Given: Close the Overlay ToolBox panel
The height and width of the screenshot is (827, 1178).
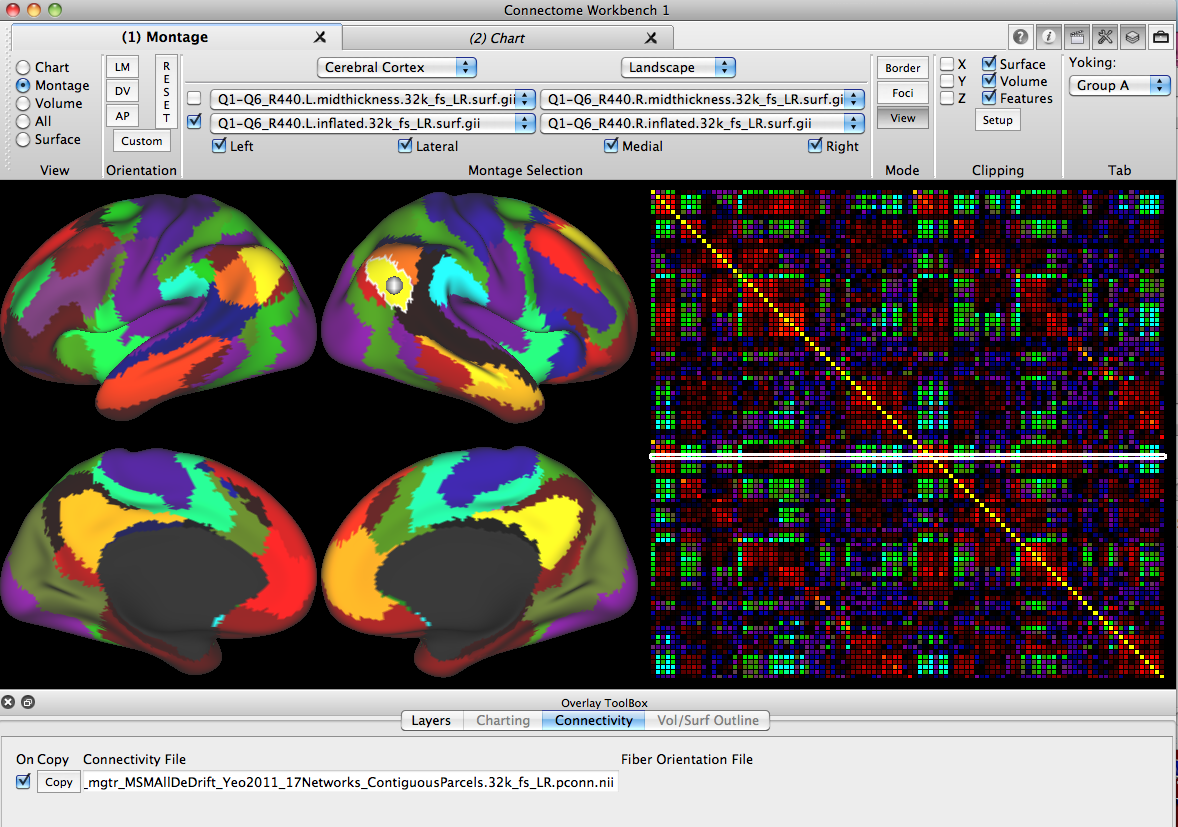Looking at the screenshot, I should (x=8, y=702).
